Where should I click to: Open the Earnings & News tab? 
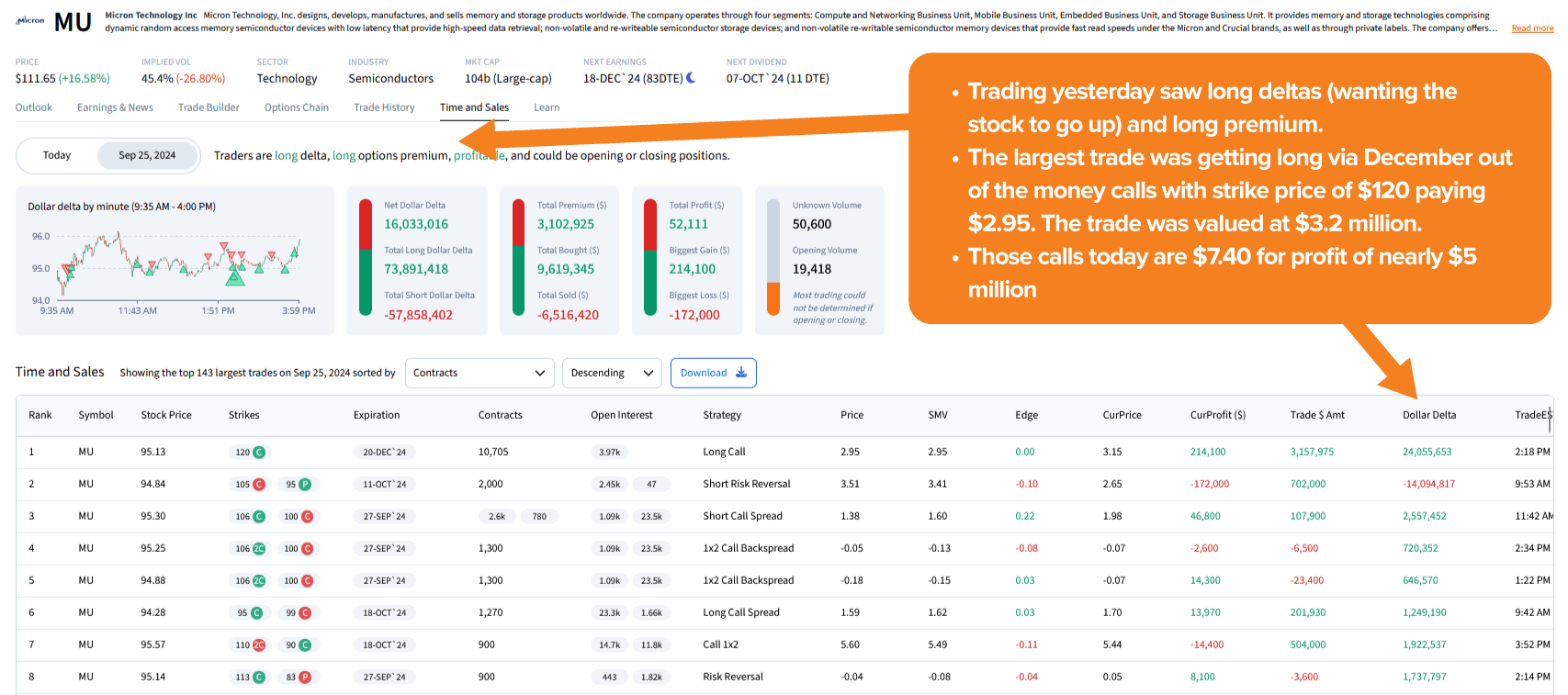tap(115, 107)
